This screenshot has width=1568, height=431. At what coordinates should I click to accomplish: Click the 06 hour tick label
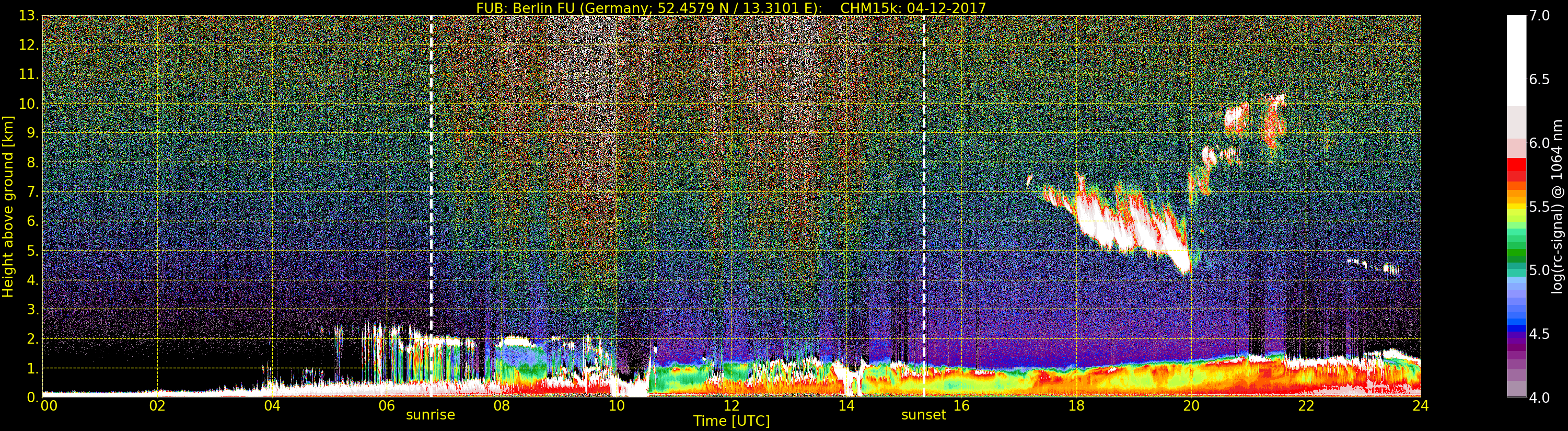(x=387, y=406)
